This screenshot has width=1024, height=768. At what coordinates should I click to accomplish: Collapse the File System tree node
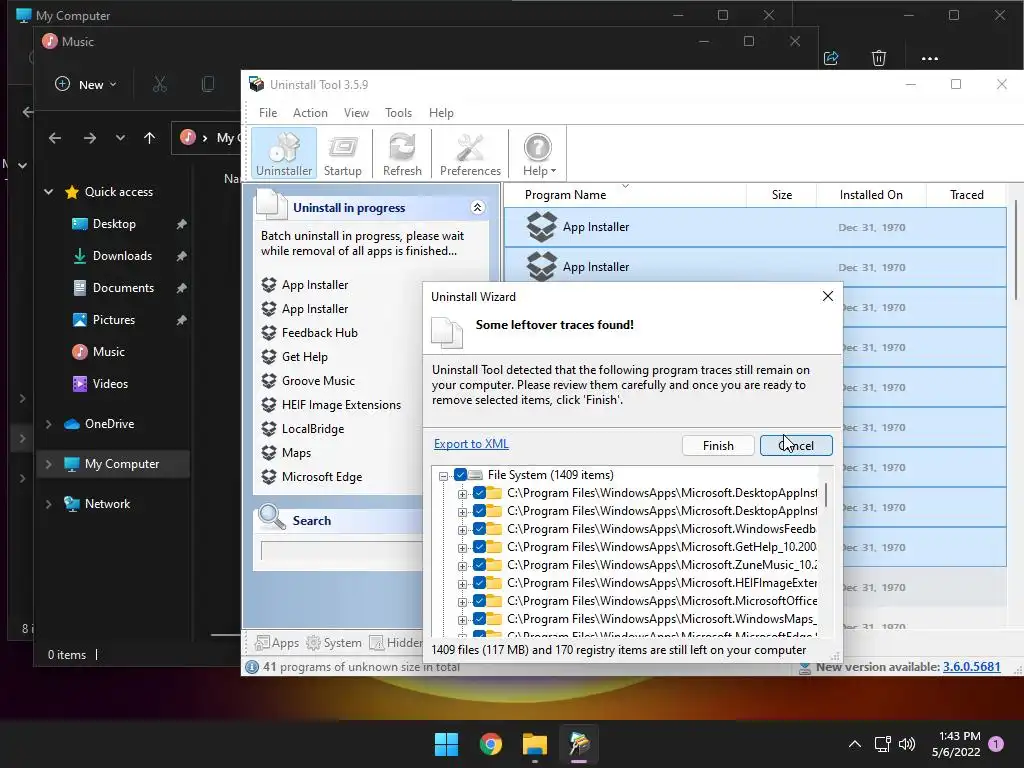point(443,476)
